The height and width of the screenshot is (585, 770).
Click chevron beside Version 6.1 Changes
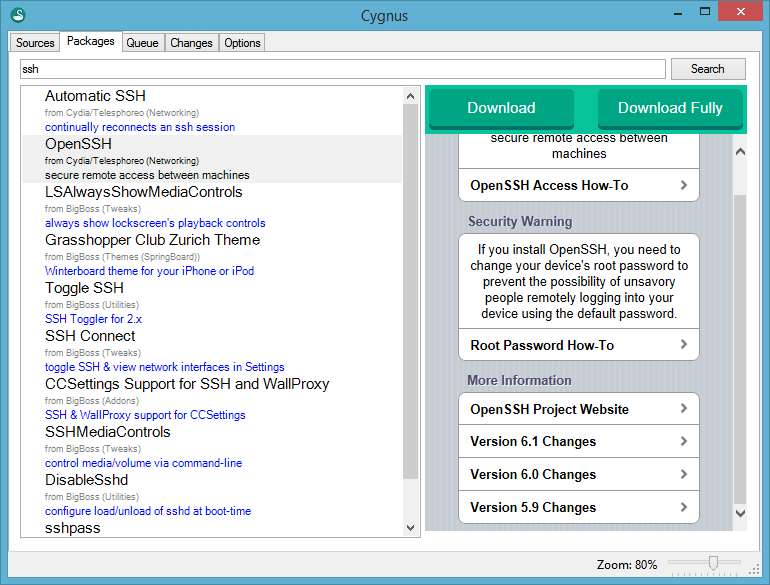coord(684,441)
